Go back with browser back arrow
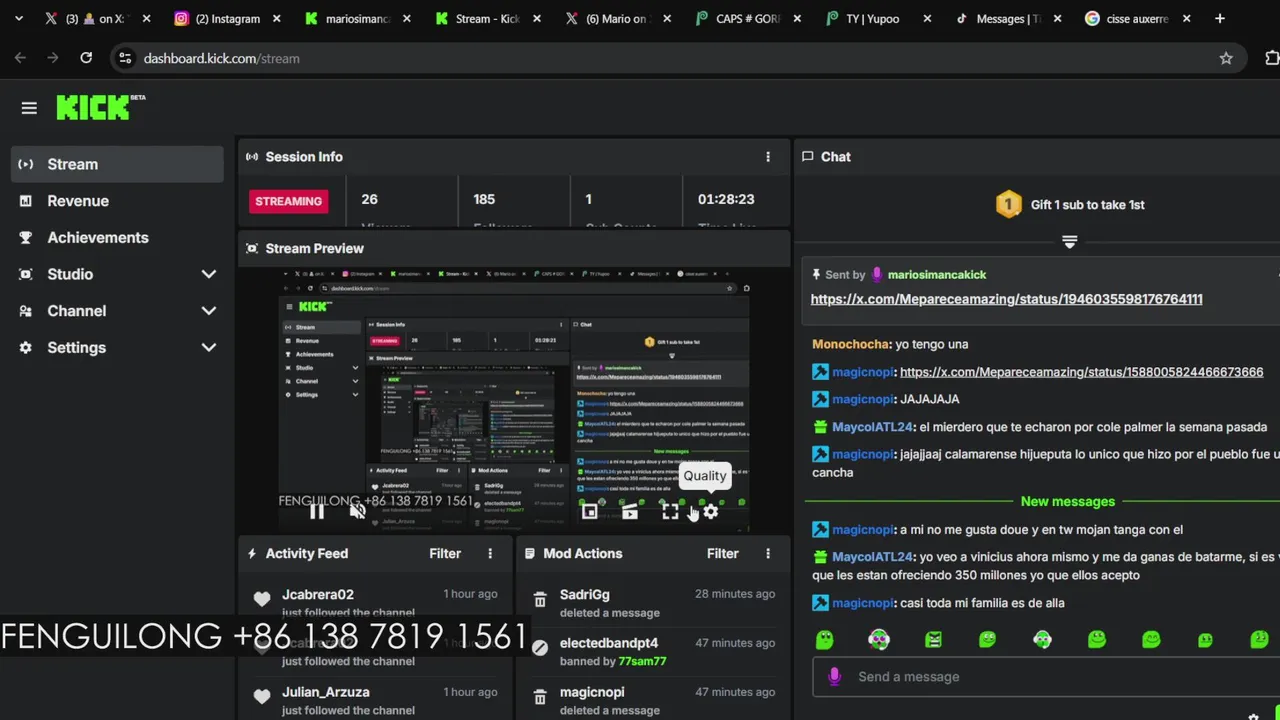Image resolution: width=1280 pixels, height=720 pixels. coord(21,58)
